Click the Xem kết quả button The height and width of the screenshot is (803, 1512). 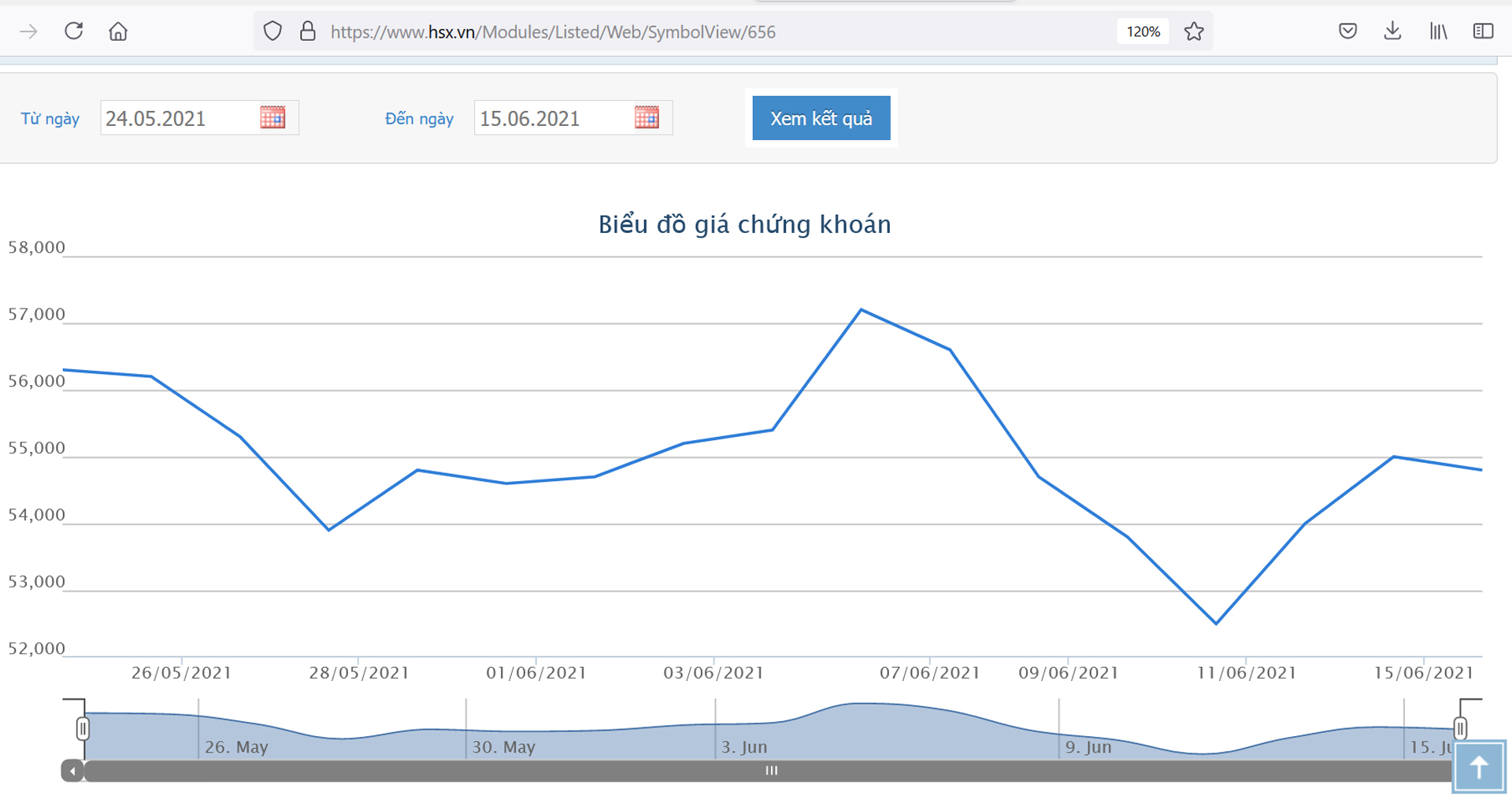point(821,118)
